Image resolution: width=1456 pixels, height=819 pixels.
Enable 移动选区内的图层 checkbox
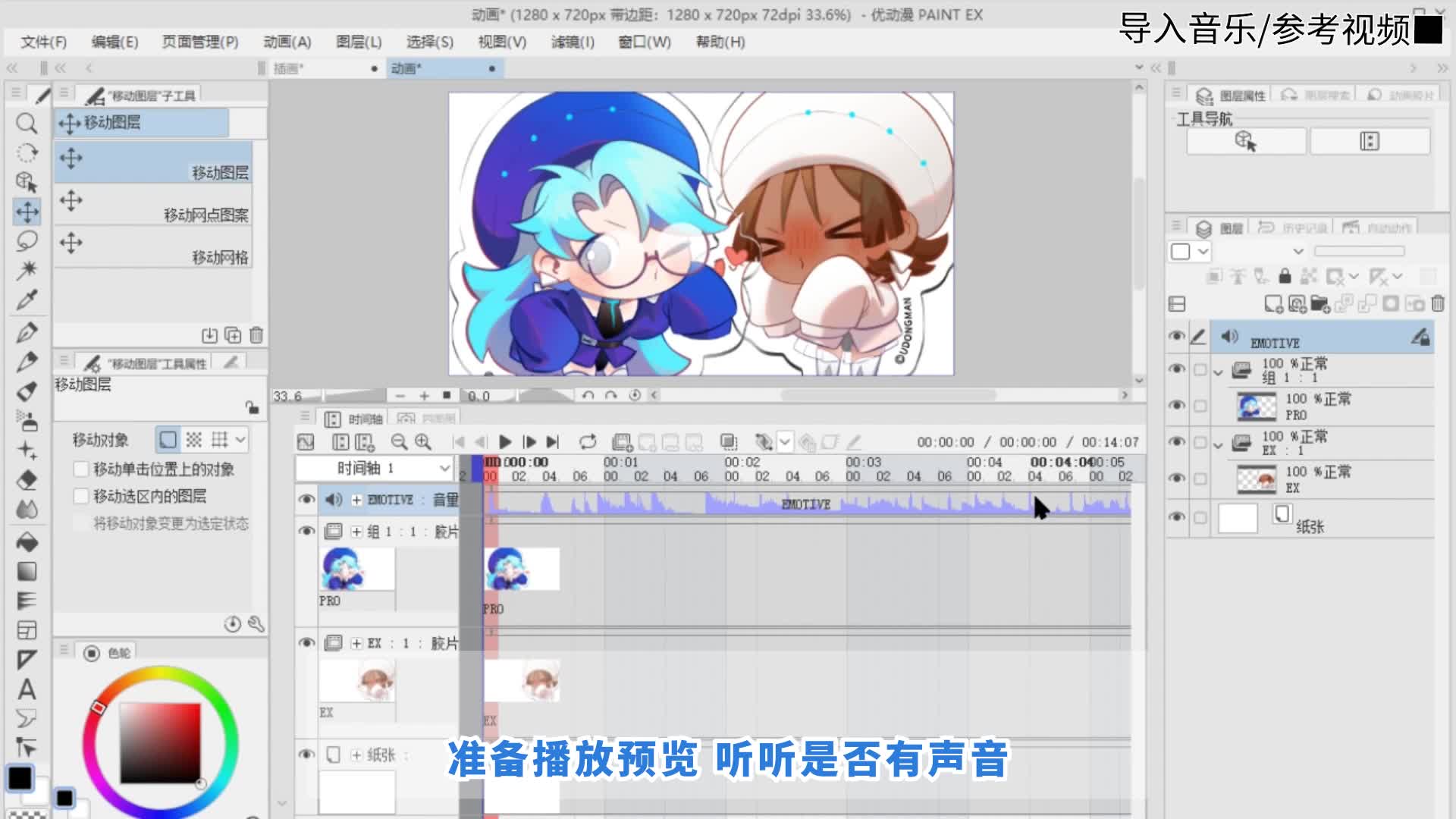pos(81,496)
